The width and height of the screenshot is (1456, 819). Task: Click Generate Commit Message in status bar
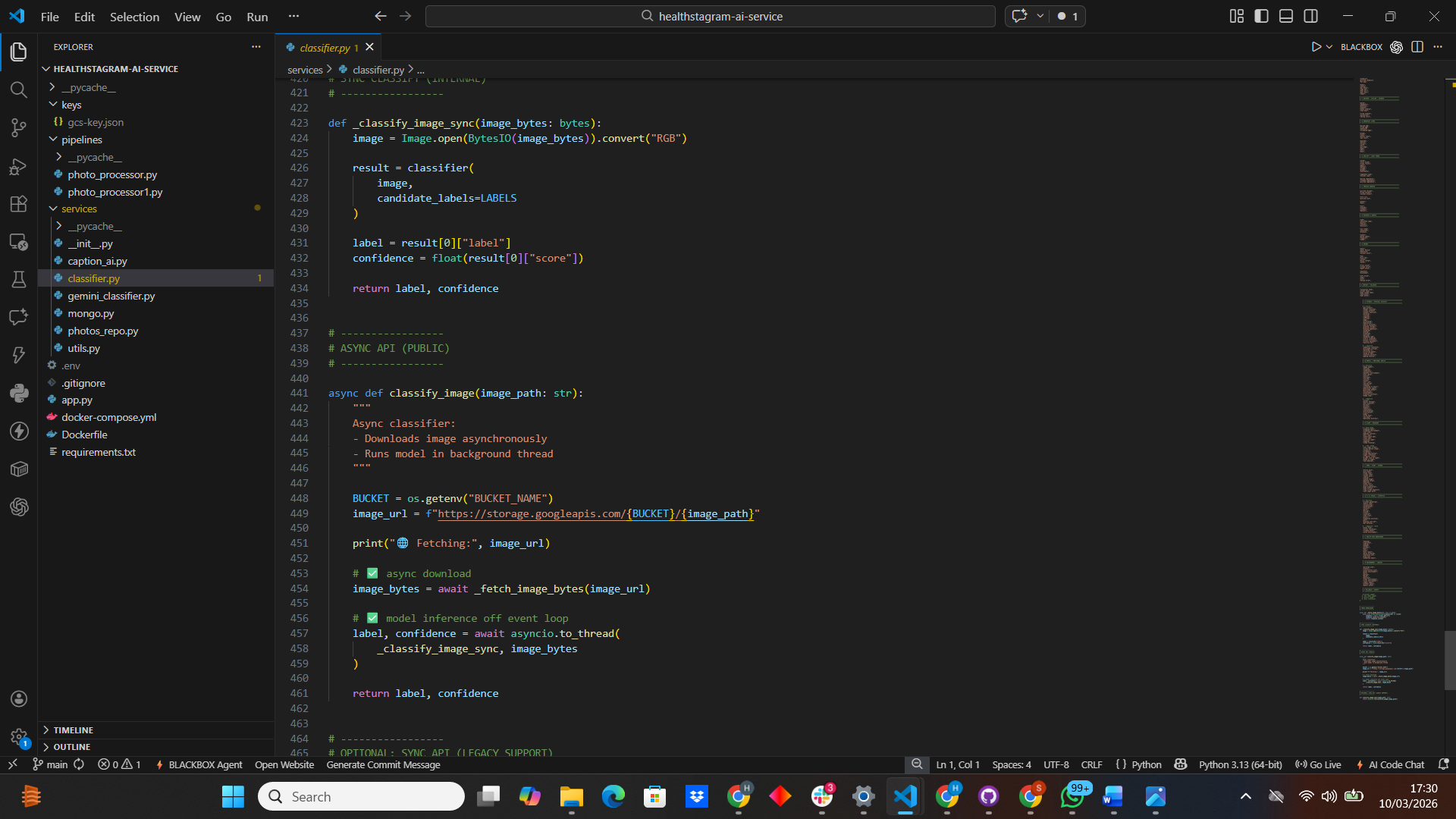pos(383,764)
